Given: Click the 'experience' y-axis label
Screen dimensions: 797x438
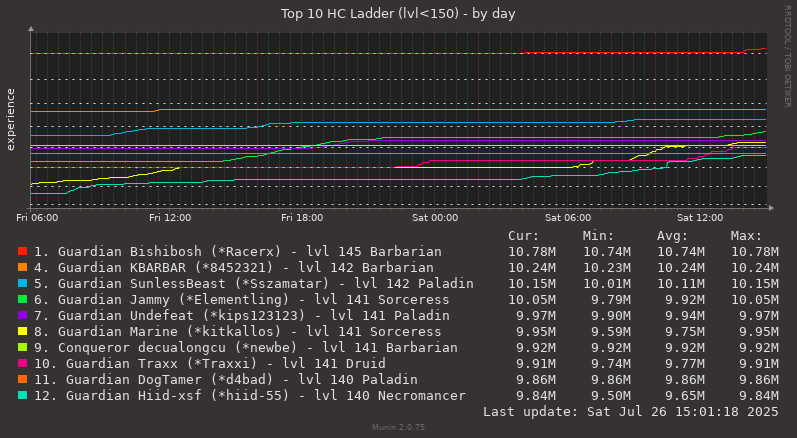Looking at the screenshot, I should click(10, 120).
